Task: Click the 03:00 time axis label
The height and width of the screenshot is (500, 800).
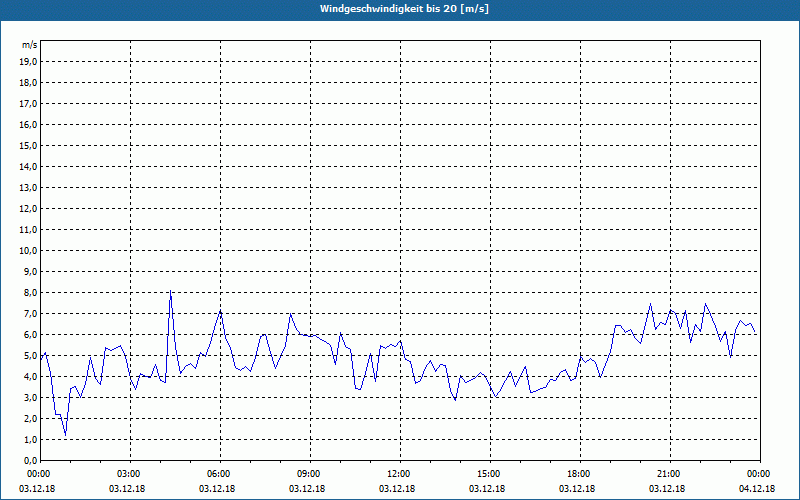Action: click(x=131, y=474)
